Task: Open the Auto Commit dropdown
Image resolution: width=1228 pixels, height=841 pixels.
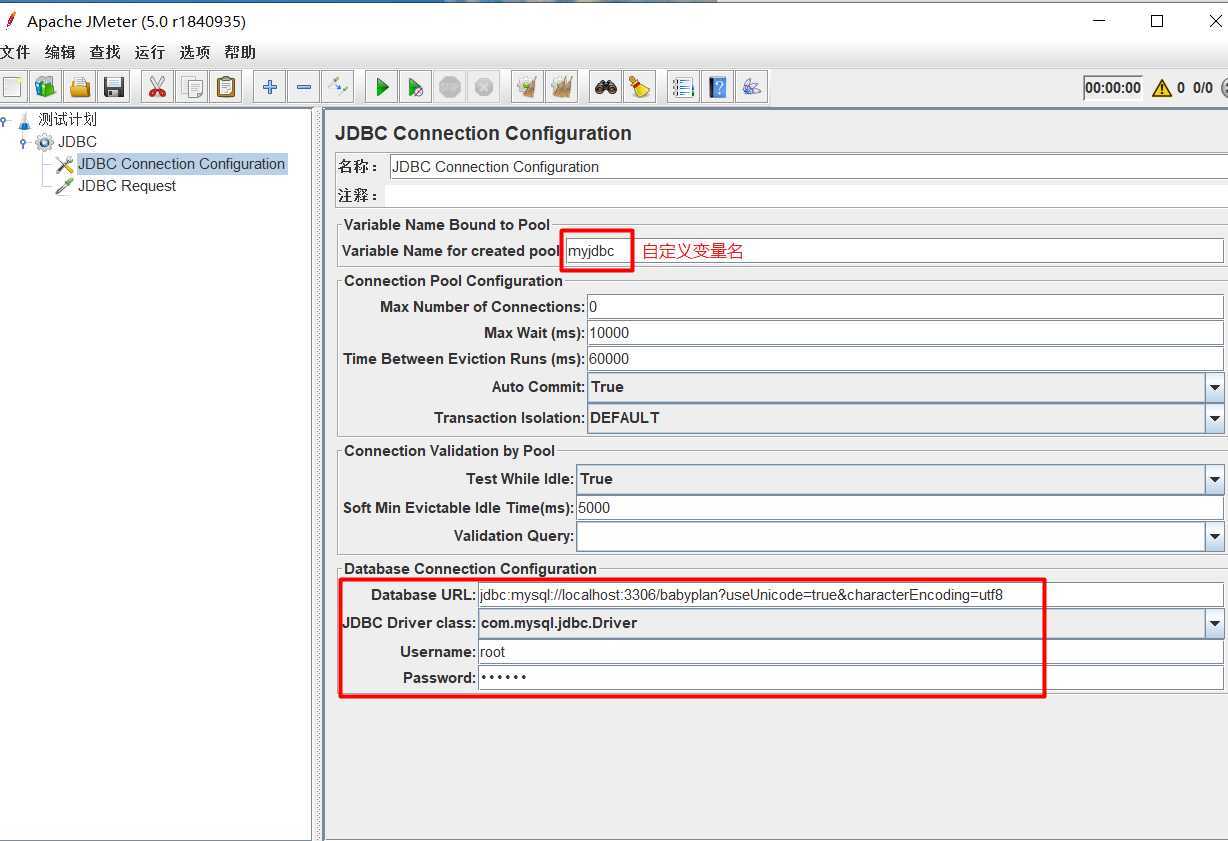Action: pos(1214,387)
